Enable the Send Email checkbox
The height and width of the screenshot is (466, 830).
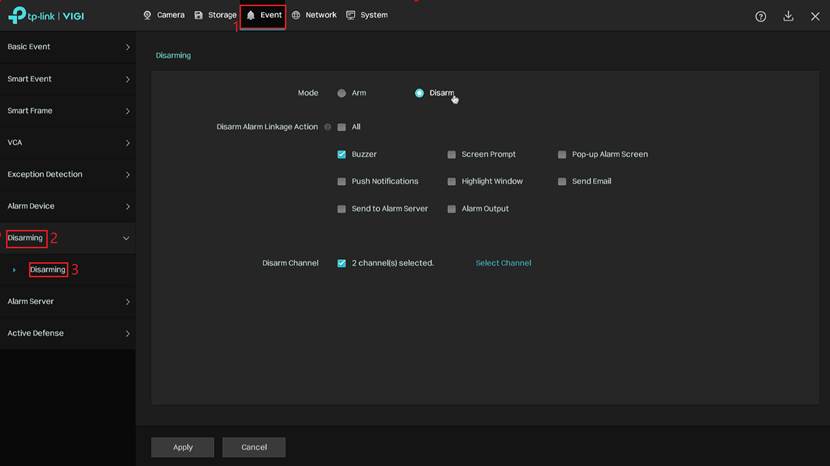click(562, 182)
